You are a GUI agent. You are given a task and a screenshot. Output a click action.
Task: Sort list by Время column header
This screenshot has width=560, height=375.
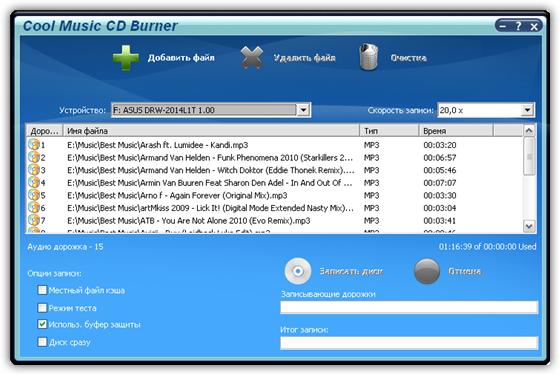(x=456, y=131)
